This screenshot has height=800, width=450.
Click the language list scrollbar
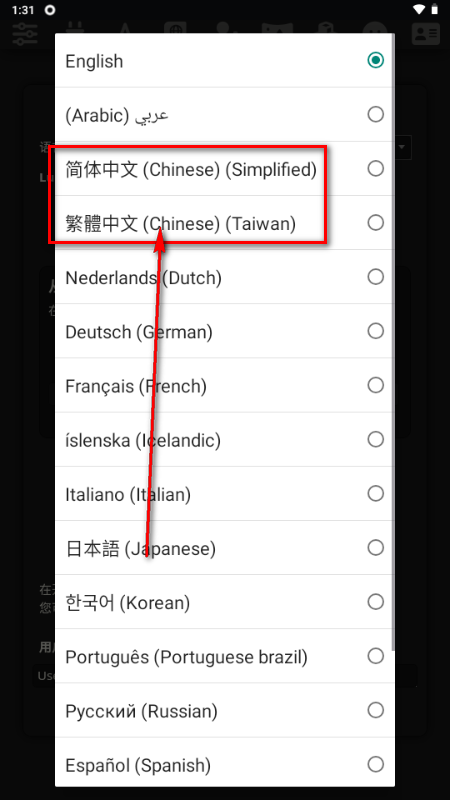392,342
